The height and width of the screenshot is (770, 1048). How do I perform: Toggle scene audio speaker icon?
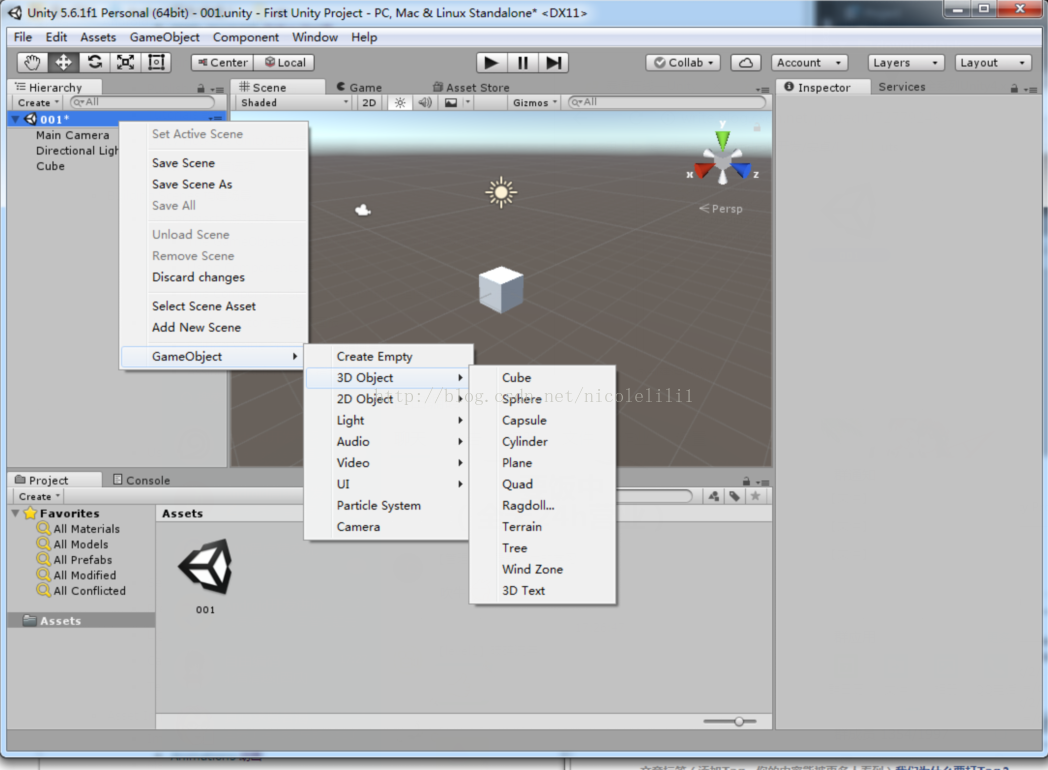tap(424, 102)
